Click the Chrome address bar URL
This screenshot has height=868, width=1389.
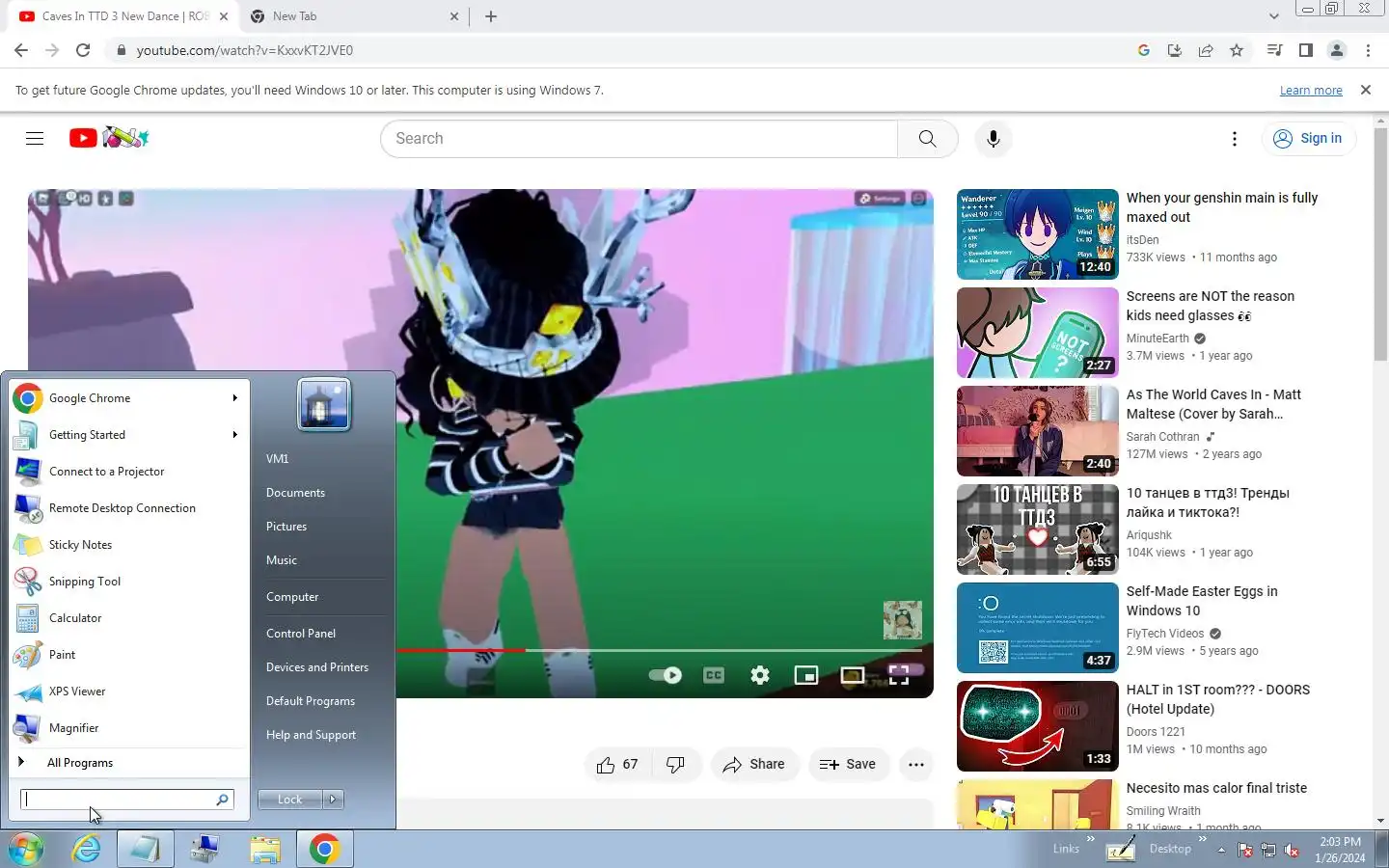pos(245,50)
